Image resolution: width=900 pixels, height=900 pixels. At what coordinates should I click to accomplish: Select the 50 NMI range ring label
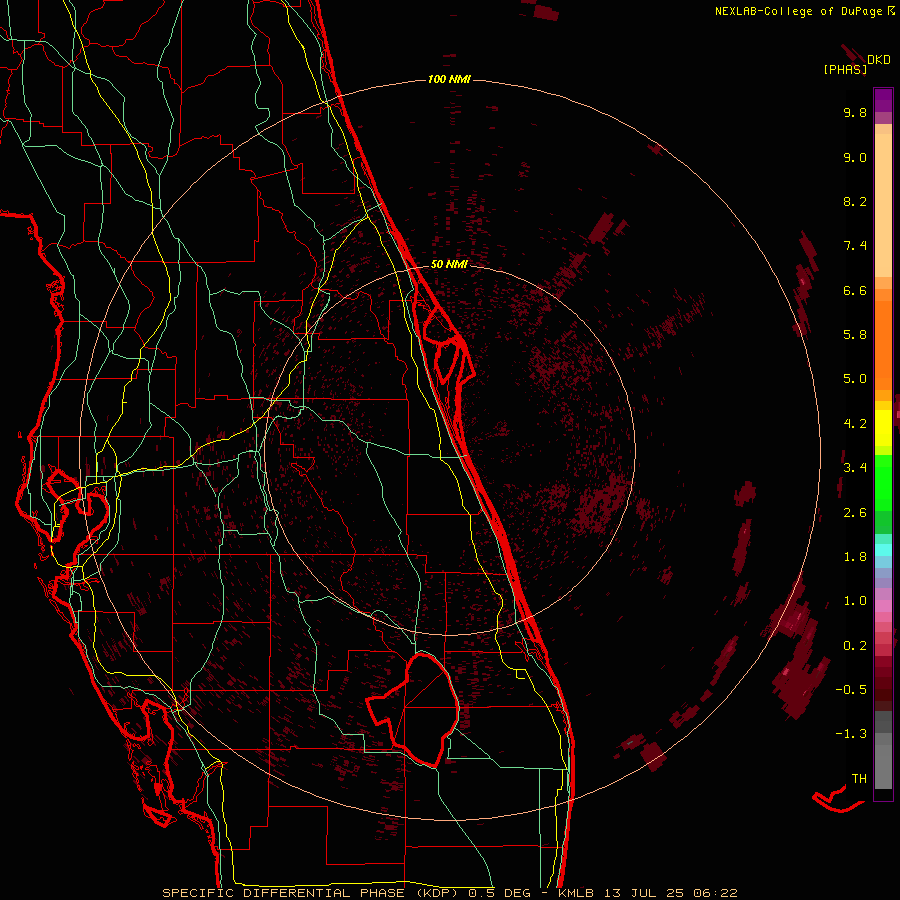(449, 264)
